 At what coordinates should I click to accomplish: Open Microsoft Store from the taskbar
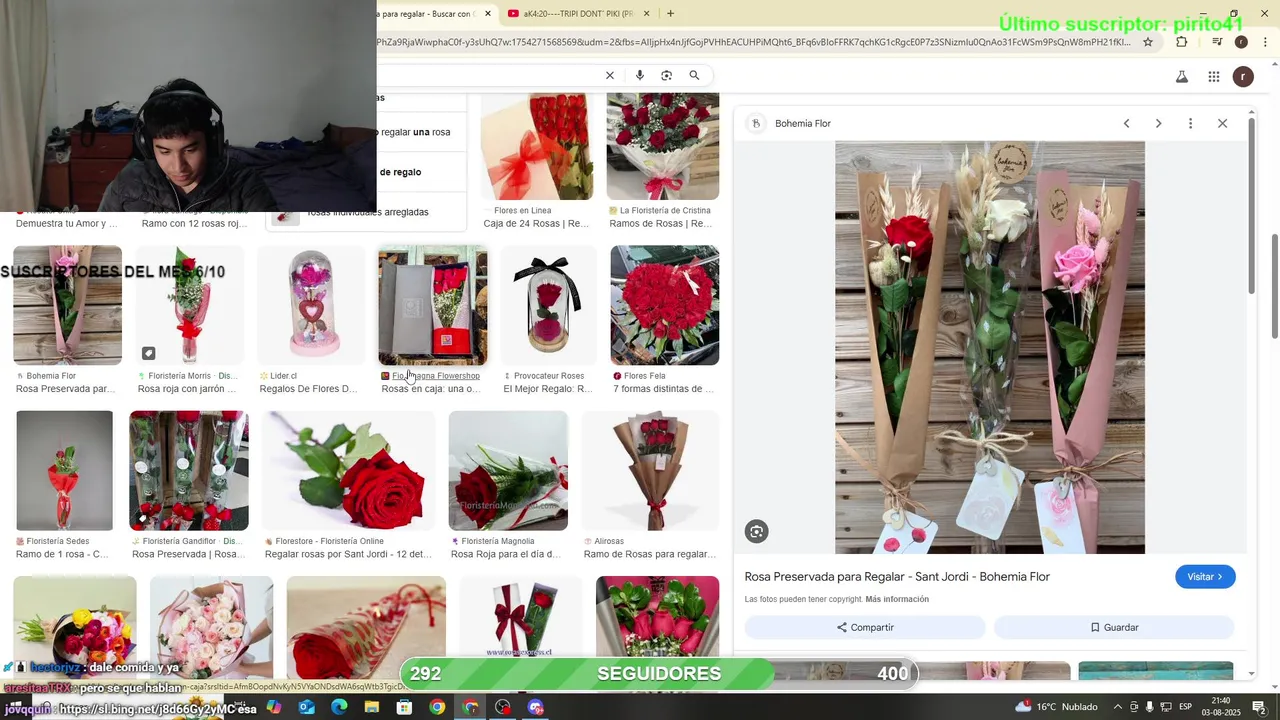404,707
